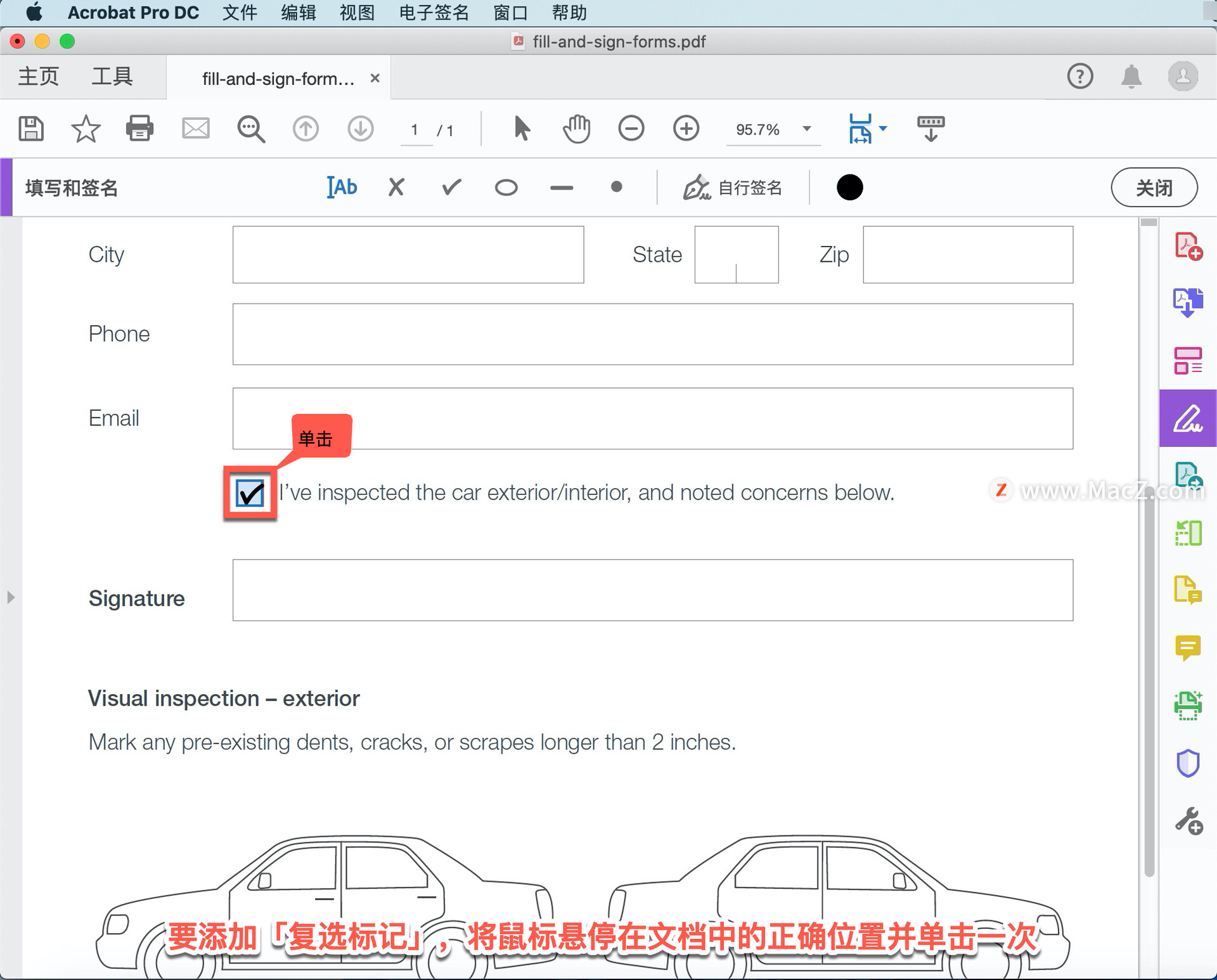Image resolution: width=1217 pixels, height=980 pixels.
Task: Open the notifications bell
Action: click(1131, 77)
